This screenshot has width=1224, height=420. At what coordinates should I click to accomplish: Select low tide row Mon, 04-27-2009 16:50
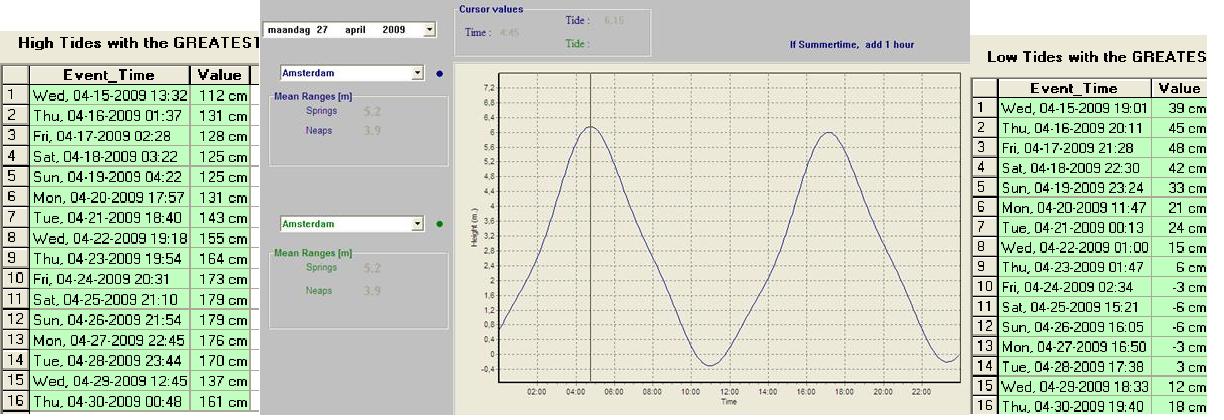pos(1074,347)
